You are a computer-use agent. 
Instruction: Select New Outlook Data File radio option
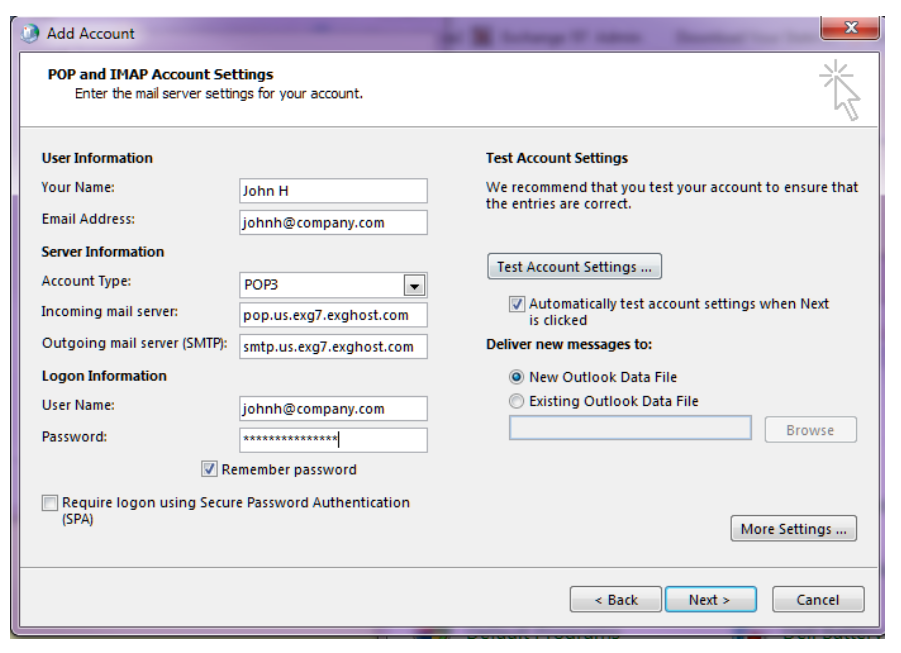pyautogui.click(x=517, y=377)
